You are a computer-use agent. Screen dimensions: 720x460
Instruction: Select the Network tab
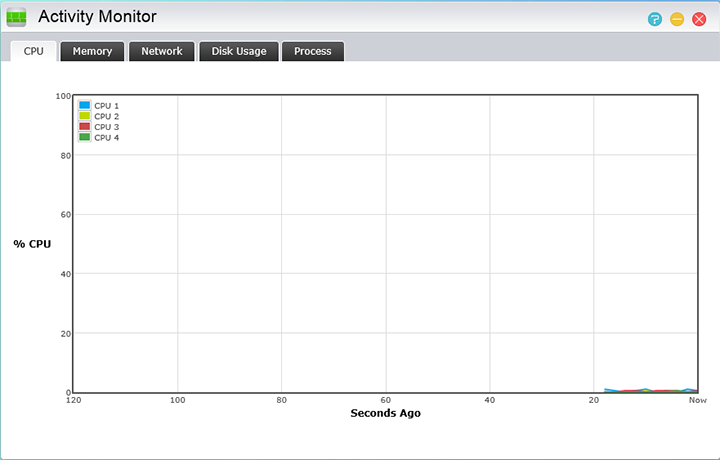click(162, 51)
